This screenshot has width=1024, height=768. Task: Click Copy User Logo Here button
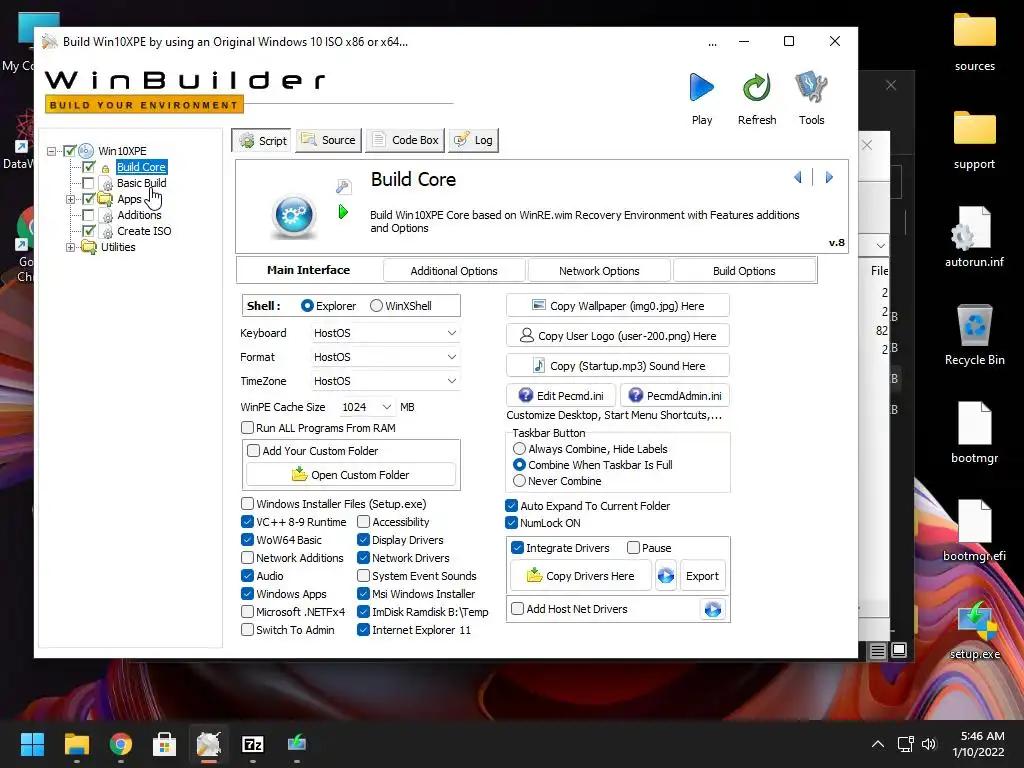click(x=618, y=336)
